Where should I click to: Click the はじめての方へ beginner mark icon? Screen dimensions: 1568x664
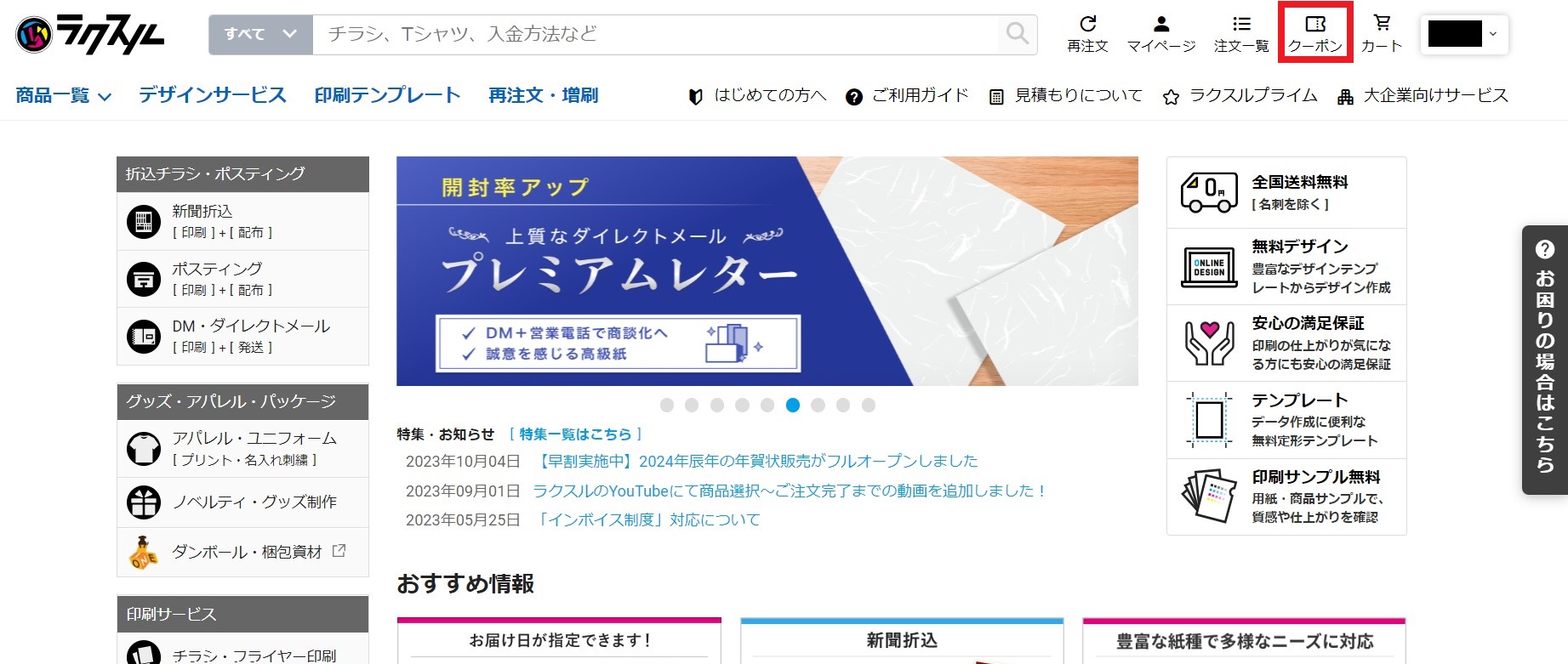click(696, 97)
